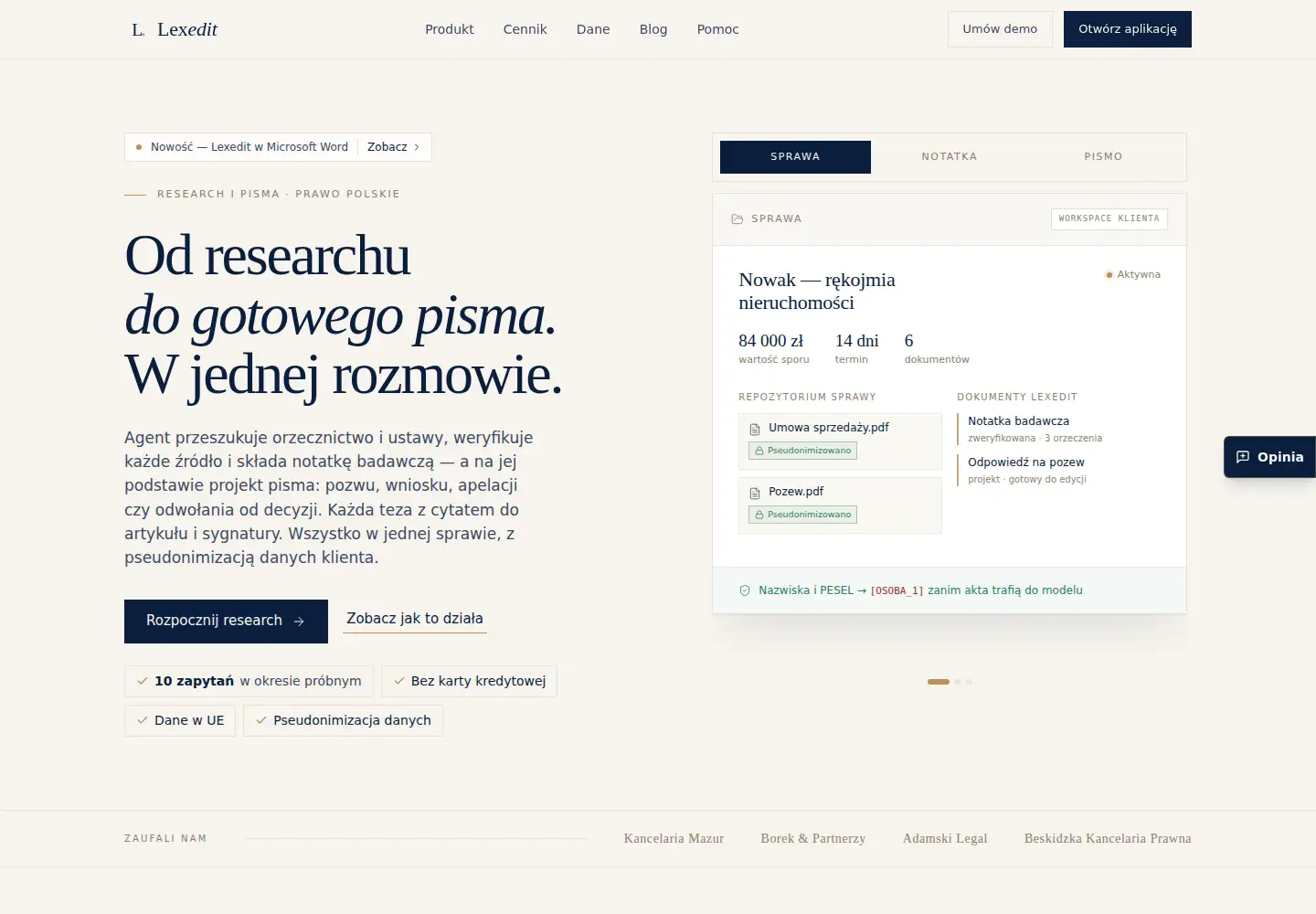Viewport: 1316px width, 914px height.
Task: Switch to the SPRAWA tab
Action: (x=795, y=157)
